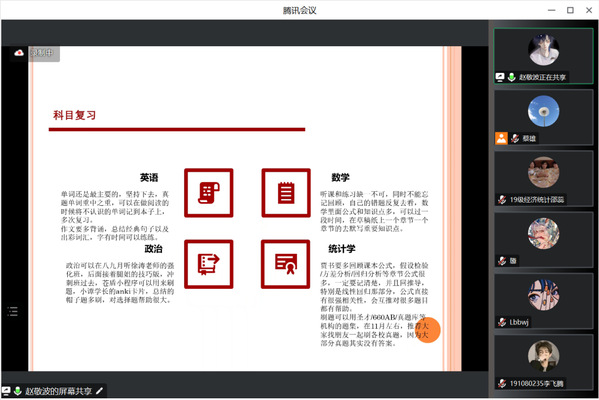Screen dimensions: 599x400
Task: Click the English scroll icon box on slide
Action: (209, 193)
